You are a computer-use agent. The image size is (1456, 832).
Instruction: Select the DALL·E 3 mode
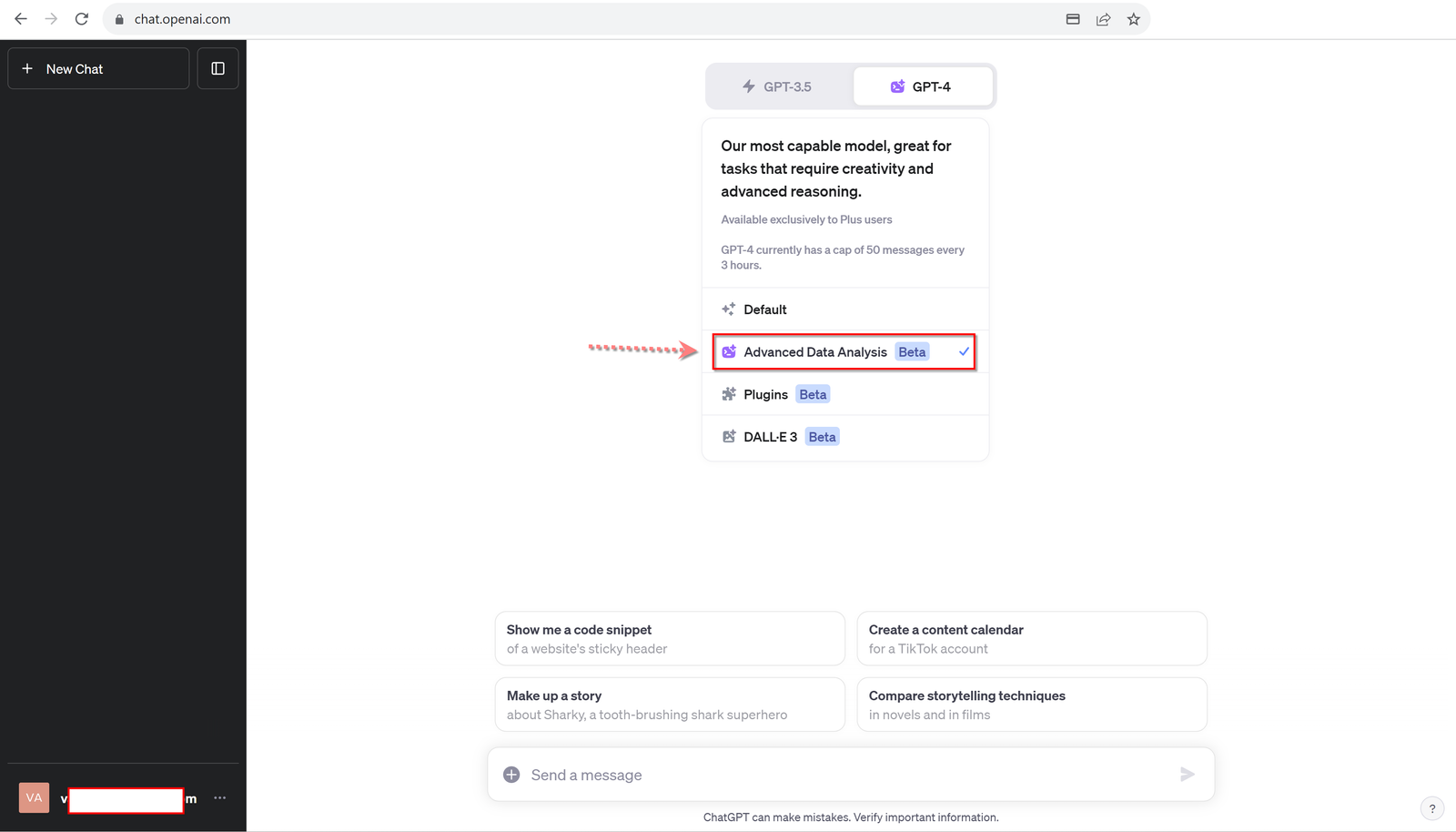[845, 437]
